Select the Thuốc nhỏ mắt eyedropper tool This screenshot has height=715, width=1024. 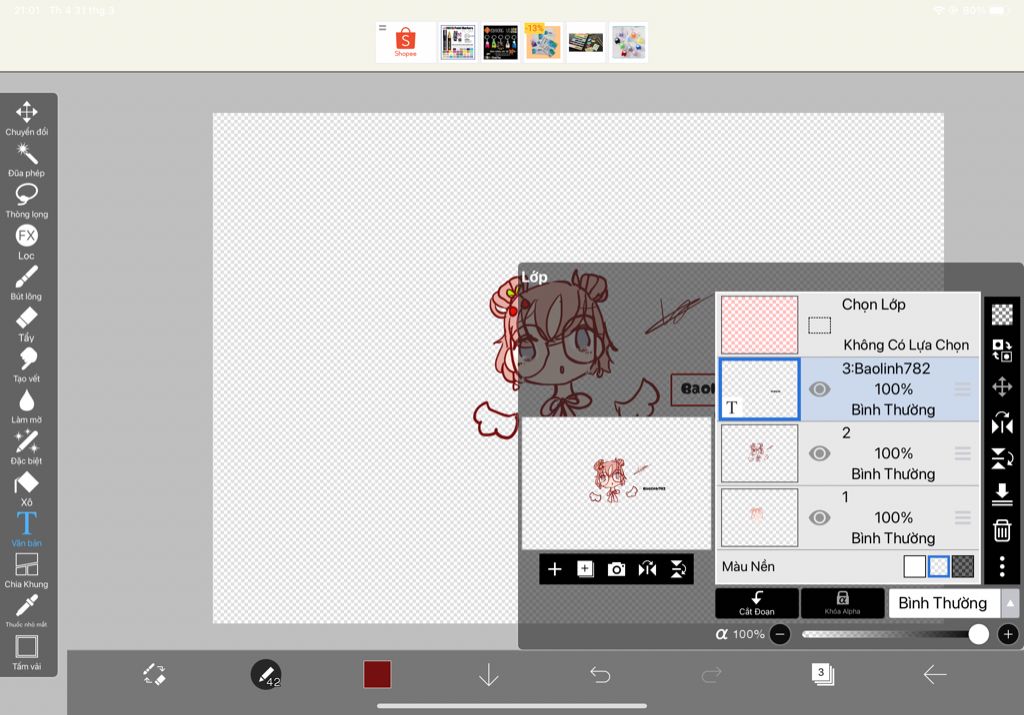click(x=26, y=611)
